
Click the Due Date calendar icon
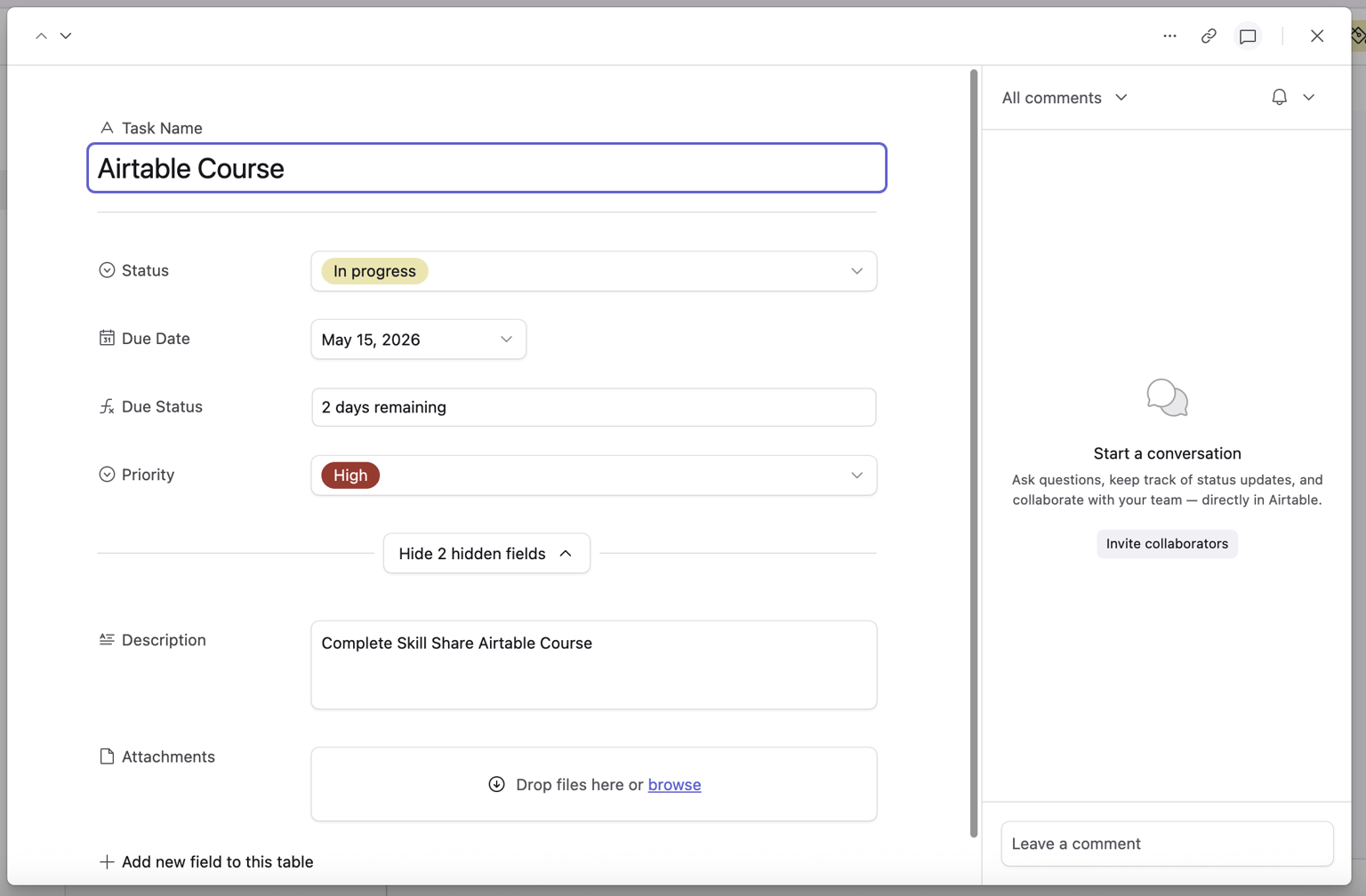pos(107,338)
